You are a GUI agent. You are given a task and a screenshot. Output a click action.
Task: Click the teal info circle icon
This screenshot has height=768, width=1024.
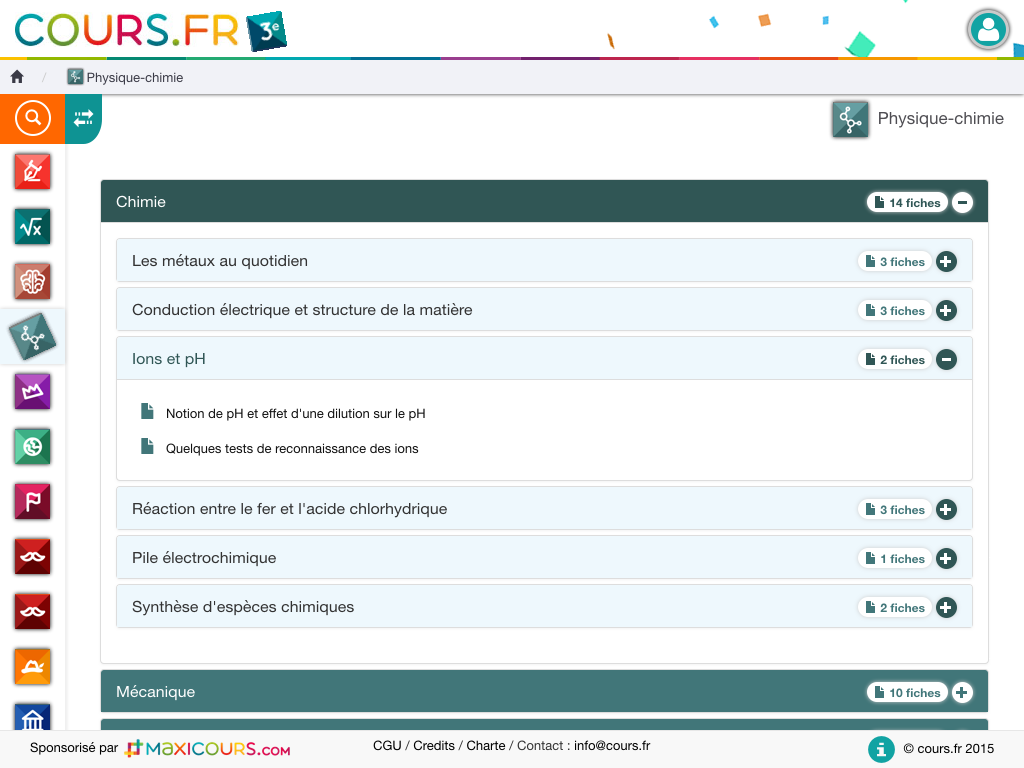pos(881,749)
